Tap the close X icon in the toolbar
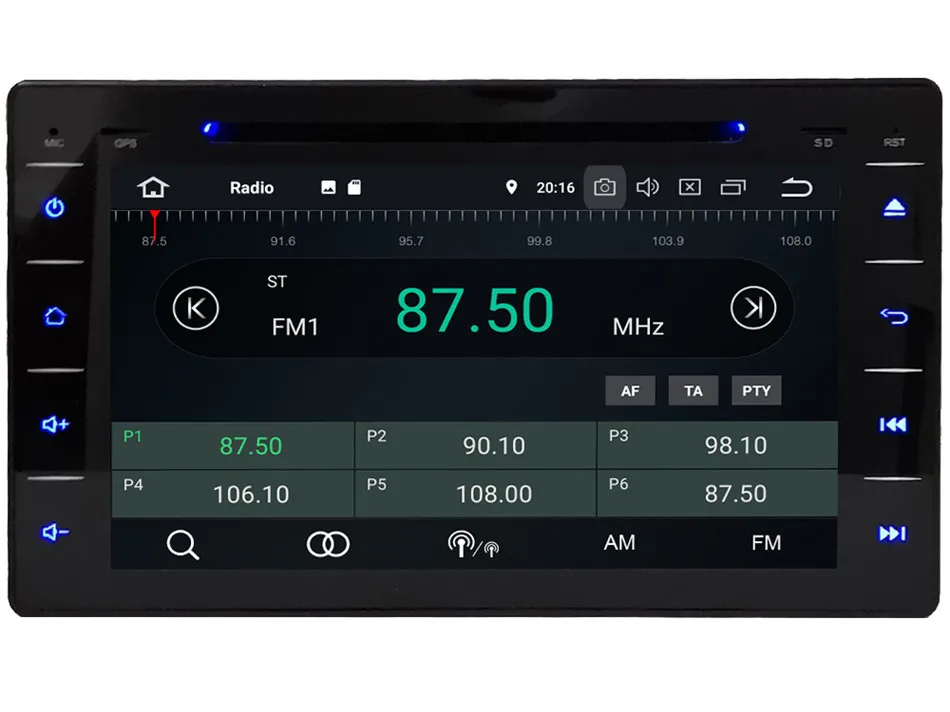 click(689, 187)
